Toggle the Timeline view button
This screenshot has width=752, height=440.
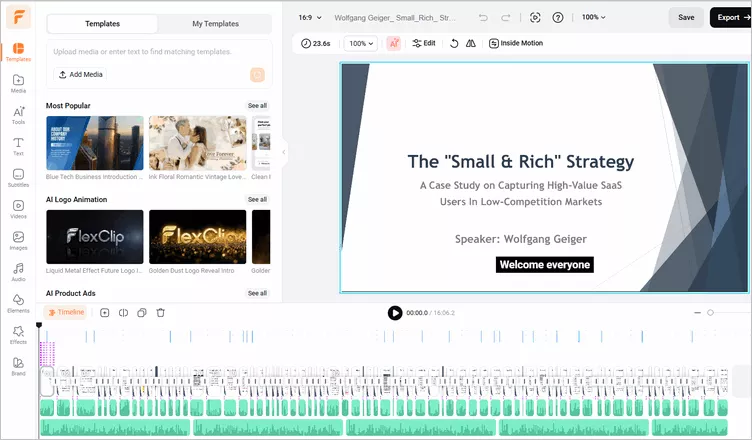(66, 312)
